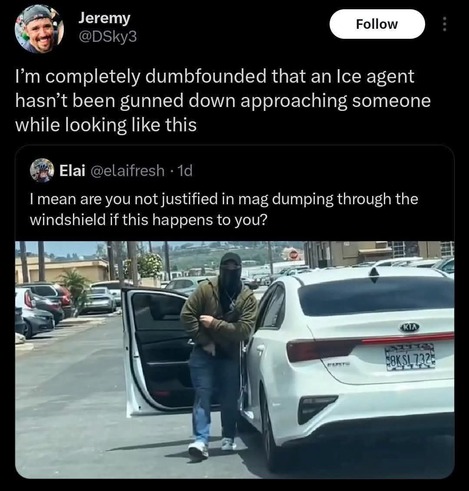Follow the @DSky3 account

[x=377, y=24]
